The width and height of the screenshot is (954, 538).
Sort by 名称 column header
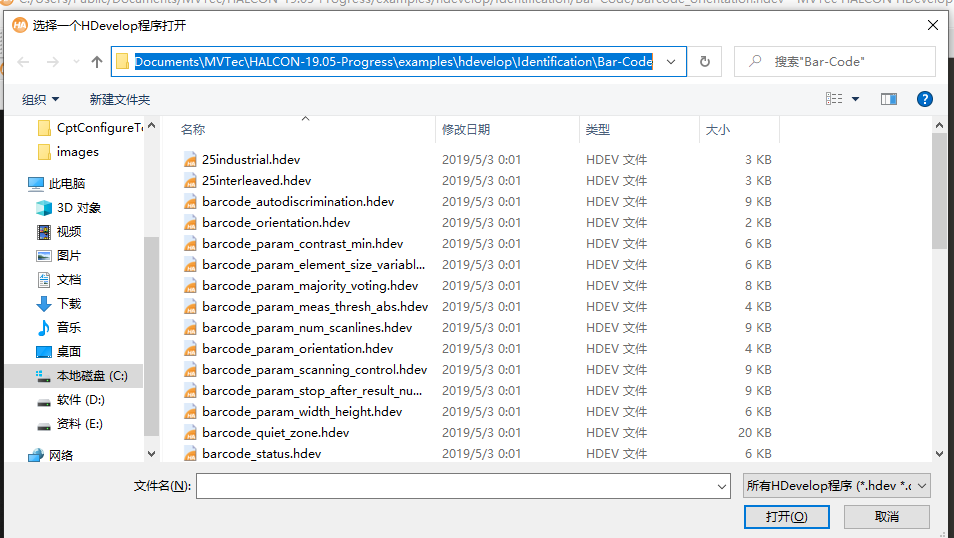tap(193, 130)
